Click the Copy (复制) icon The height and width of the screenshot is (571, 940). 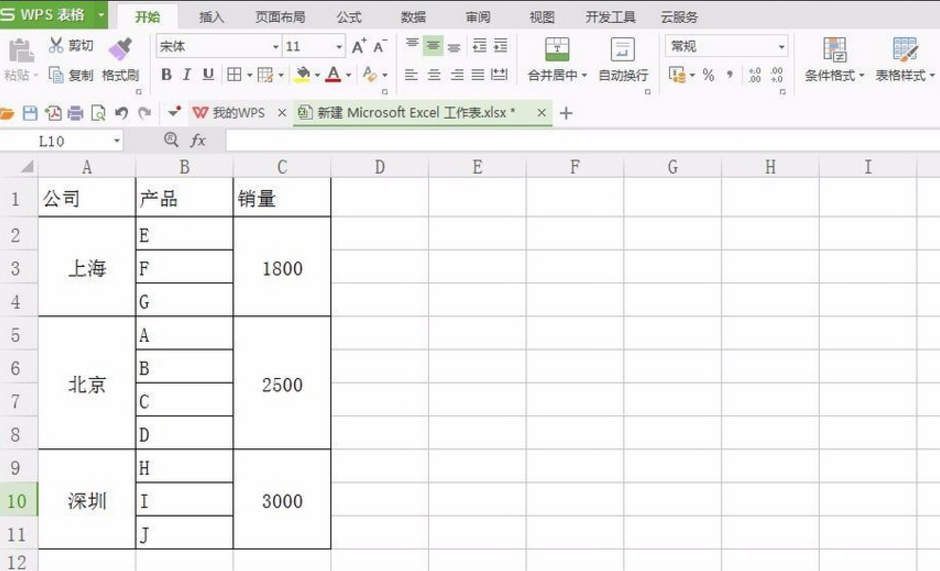pos(56,75)
